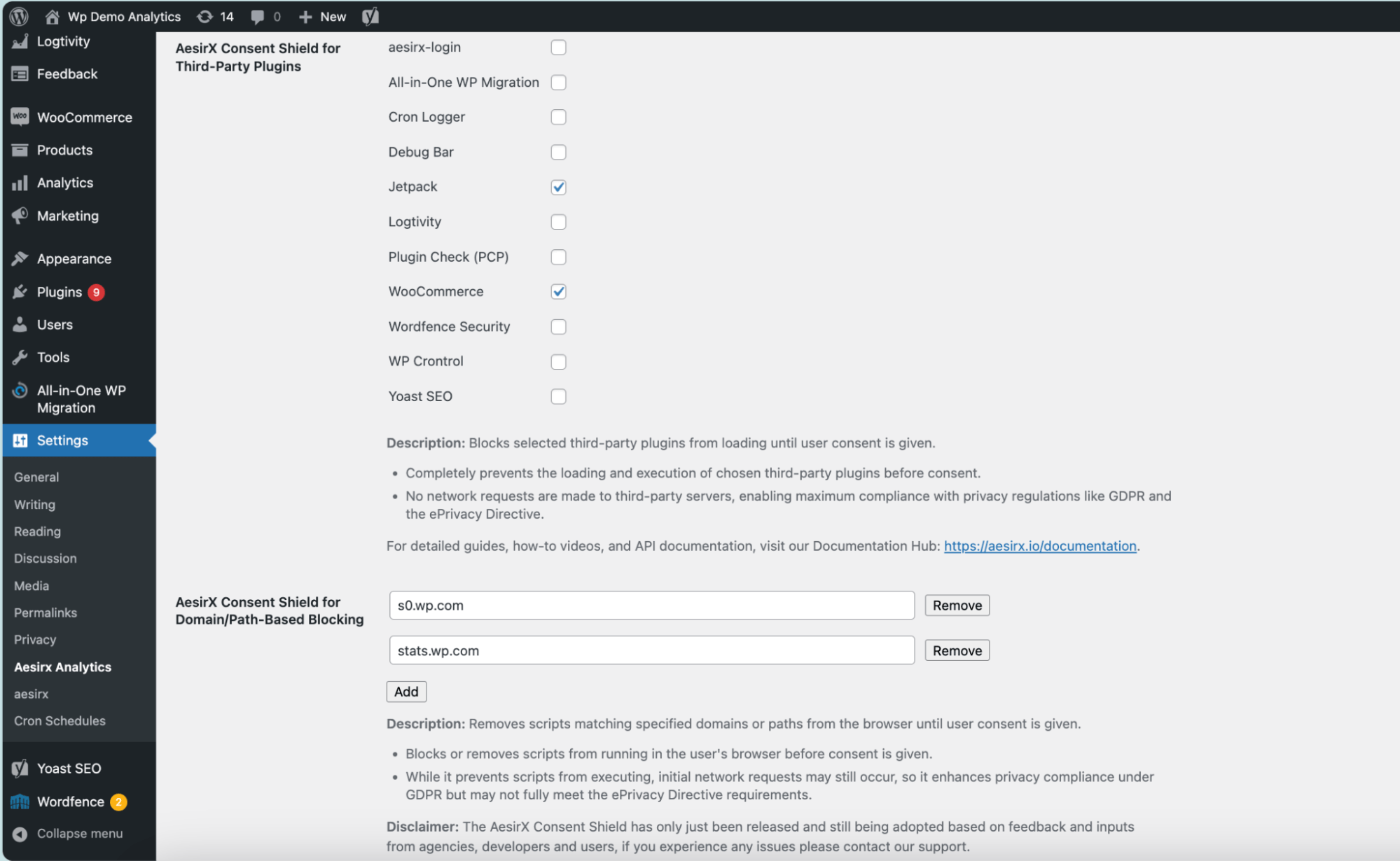Open the Aesirx Analytics settings page
Viewport: 1400px width, 861px height.
[x=62, y=666]
